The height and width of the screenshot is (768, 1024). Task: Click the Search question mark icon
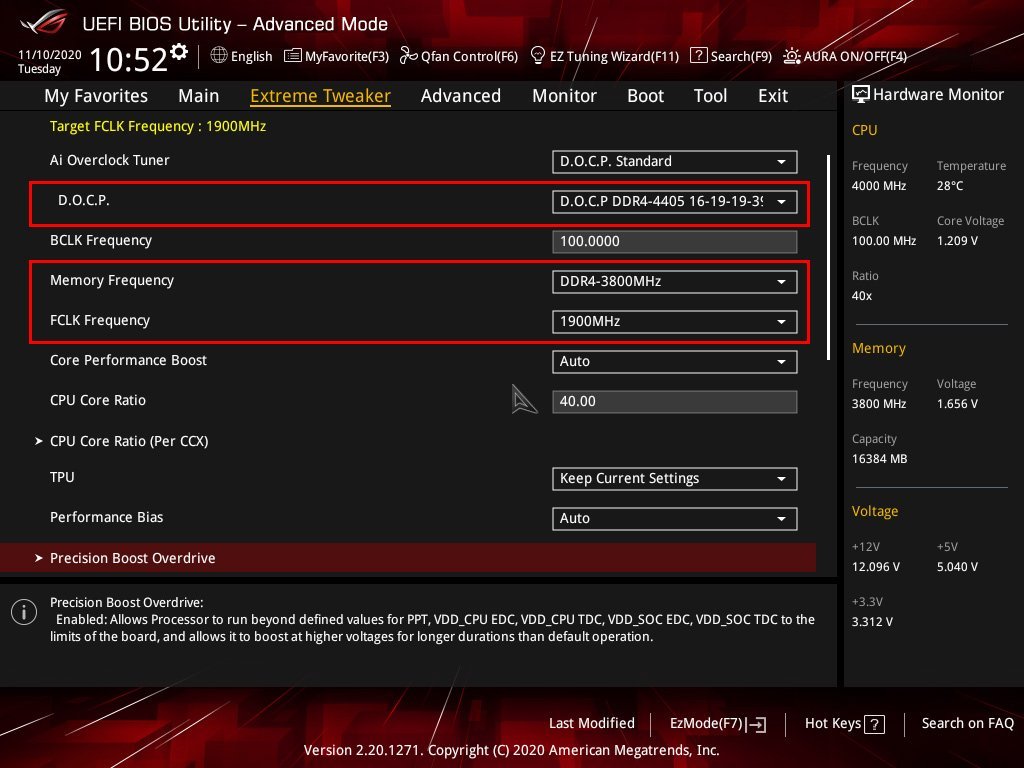click(698, 56)
